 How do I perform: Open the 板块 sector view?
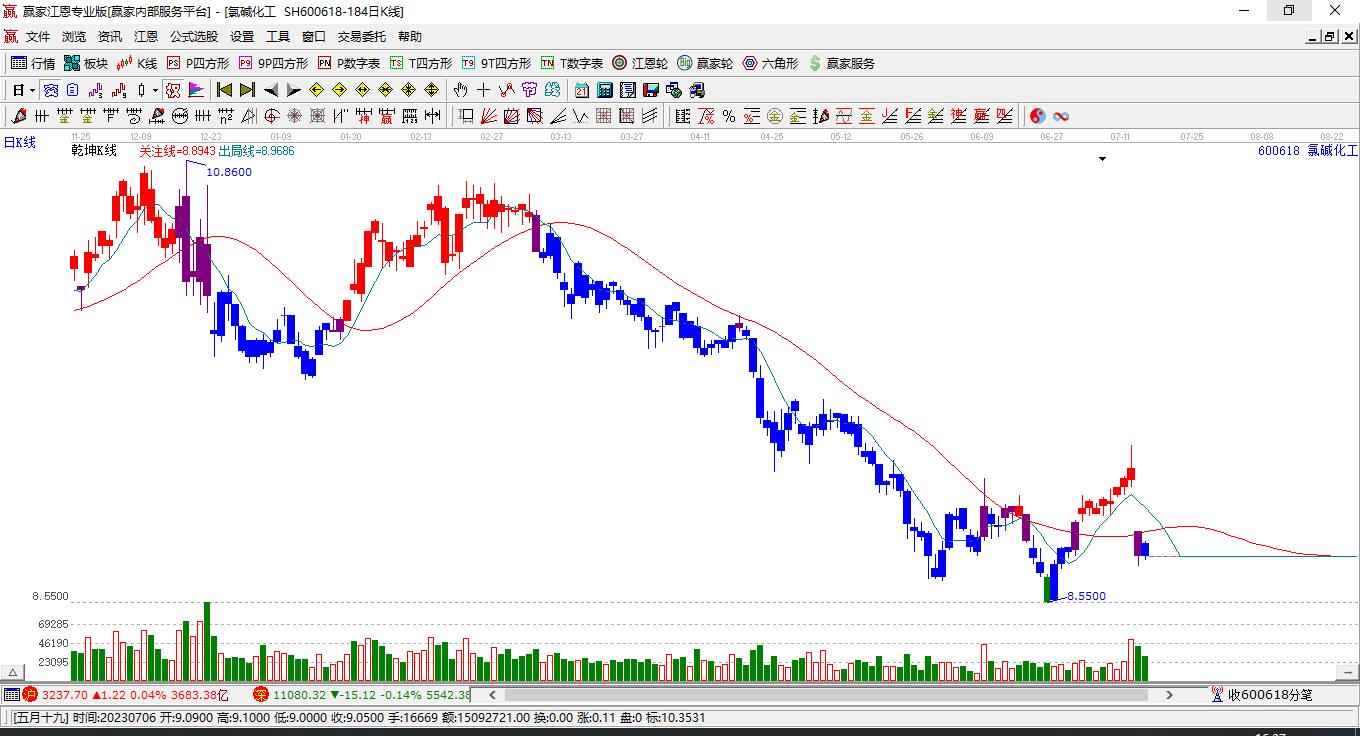pos(86,63)
